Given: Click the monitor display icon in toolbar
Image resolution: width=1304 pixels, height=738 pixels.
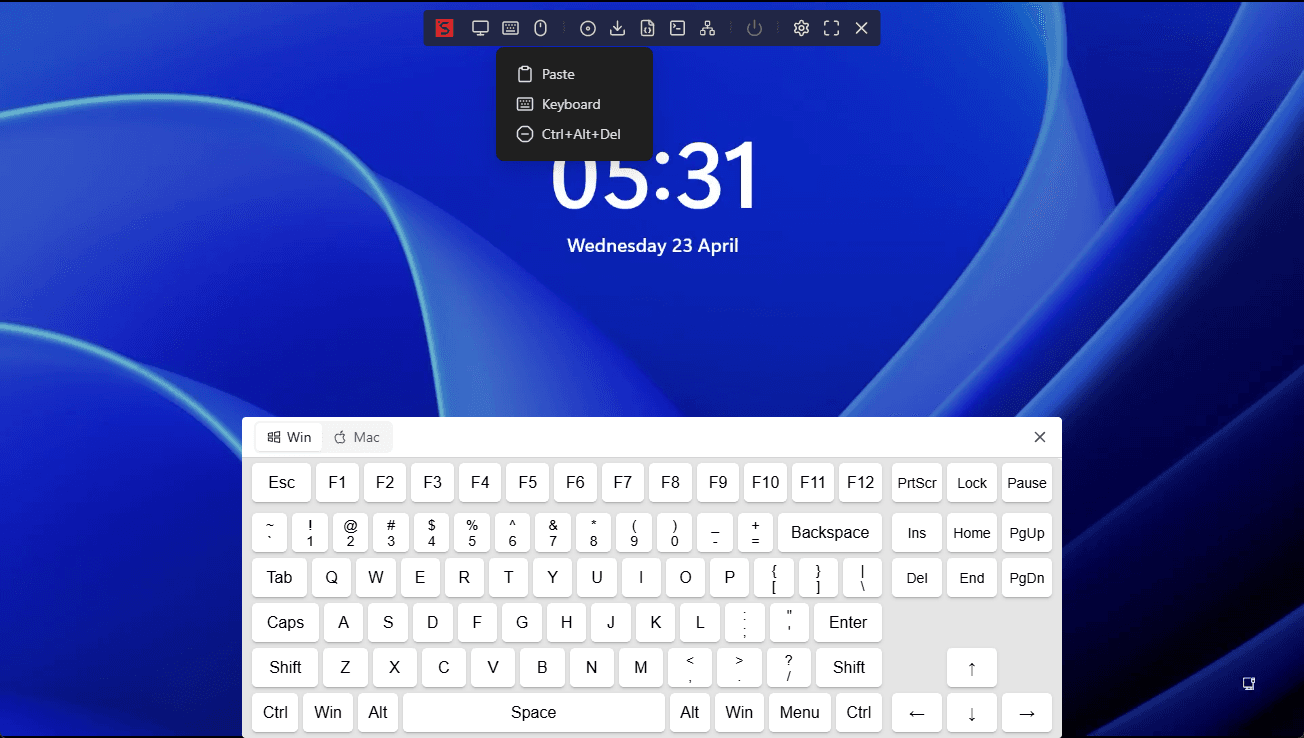Looking at the screenshot, I should [480, 28].
